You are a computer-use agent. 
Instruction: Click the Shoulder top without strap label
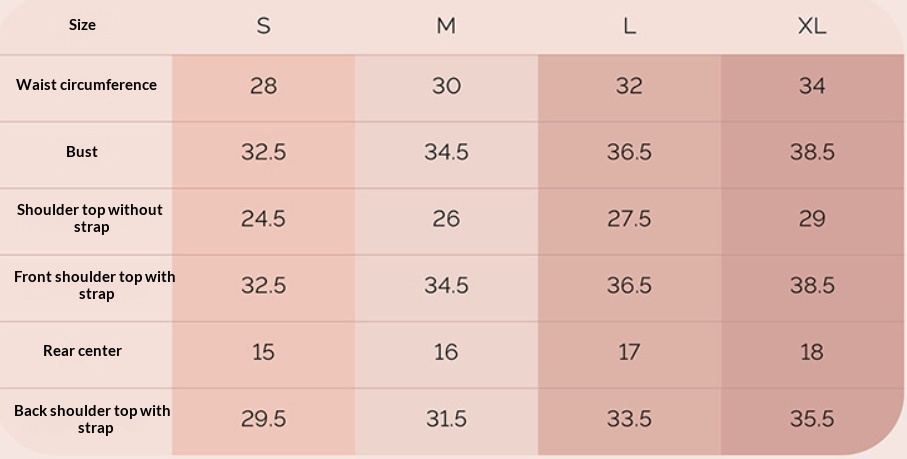(89, 218)
